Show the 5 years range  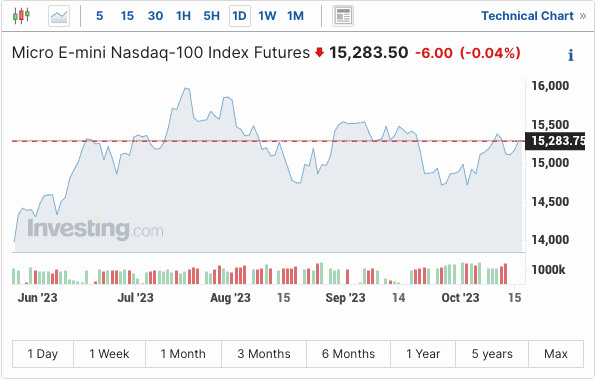click(492, 354)
